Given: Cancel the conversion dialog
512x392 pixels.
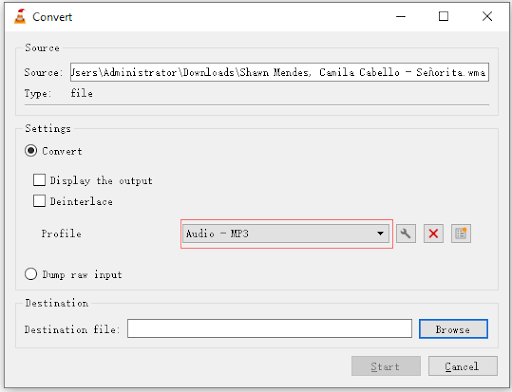Looking at the screenshot, I should coord(463,366).
